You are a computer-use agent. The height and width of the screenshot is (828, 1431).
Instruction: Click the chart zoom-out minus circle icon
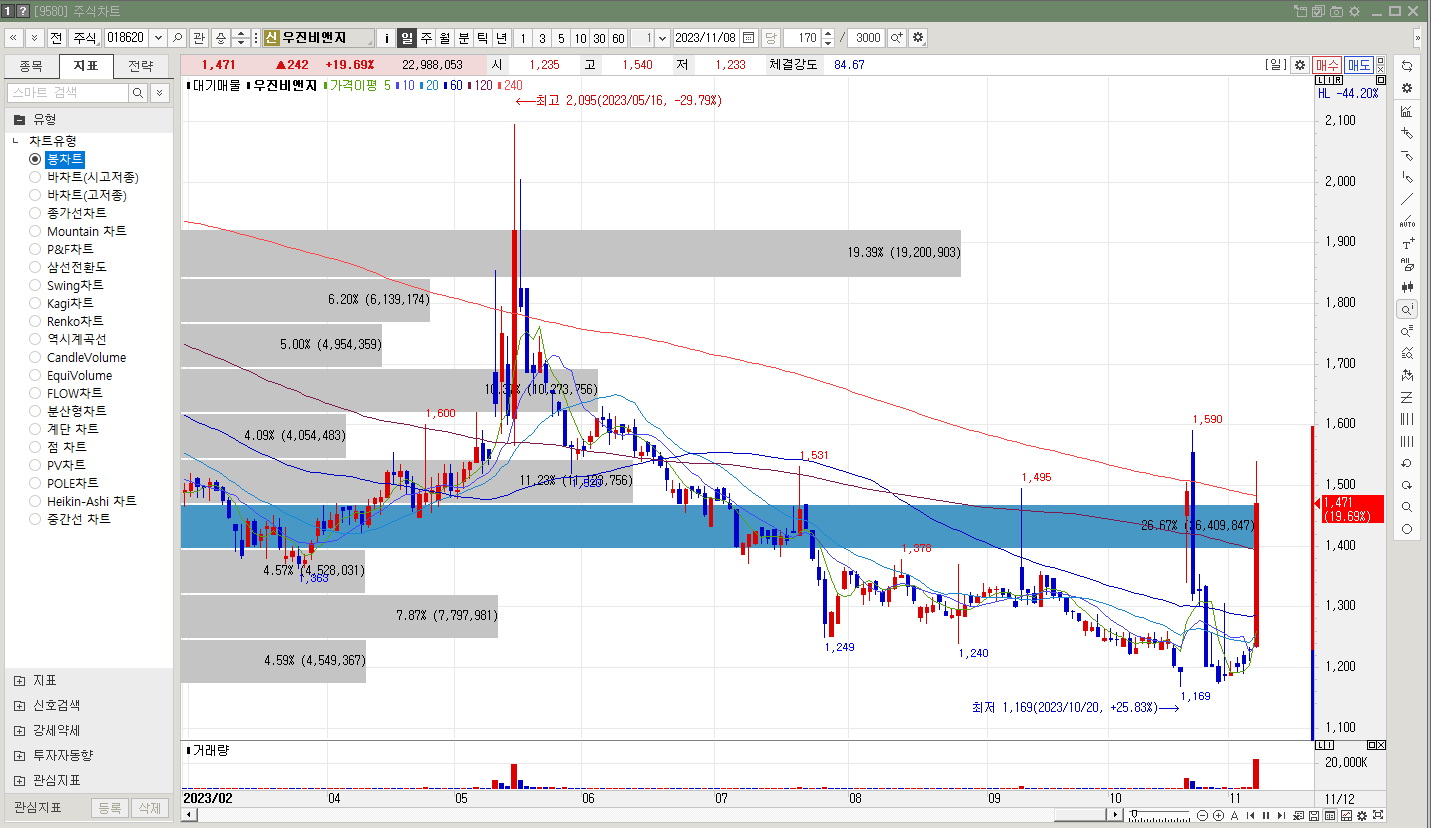(1202, 815)
